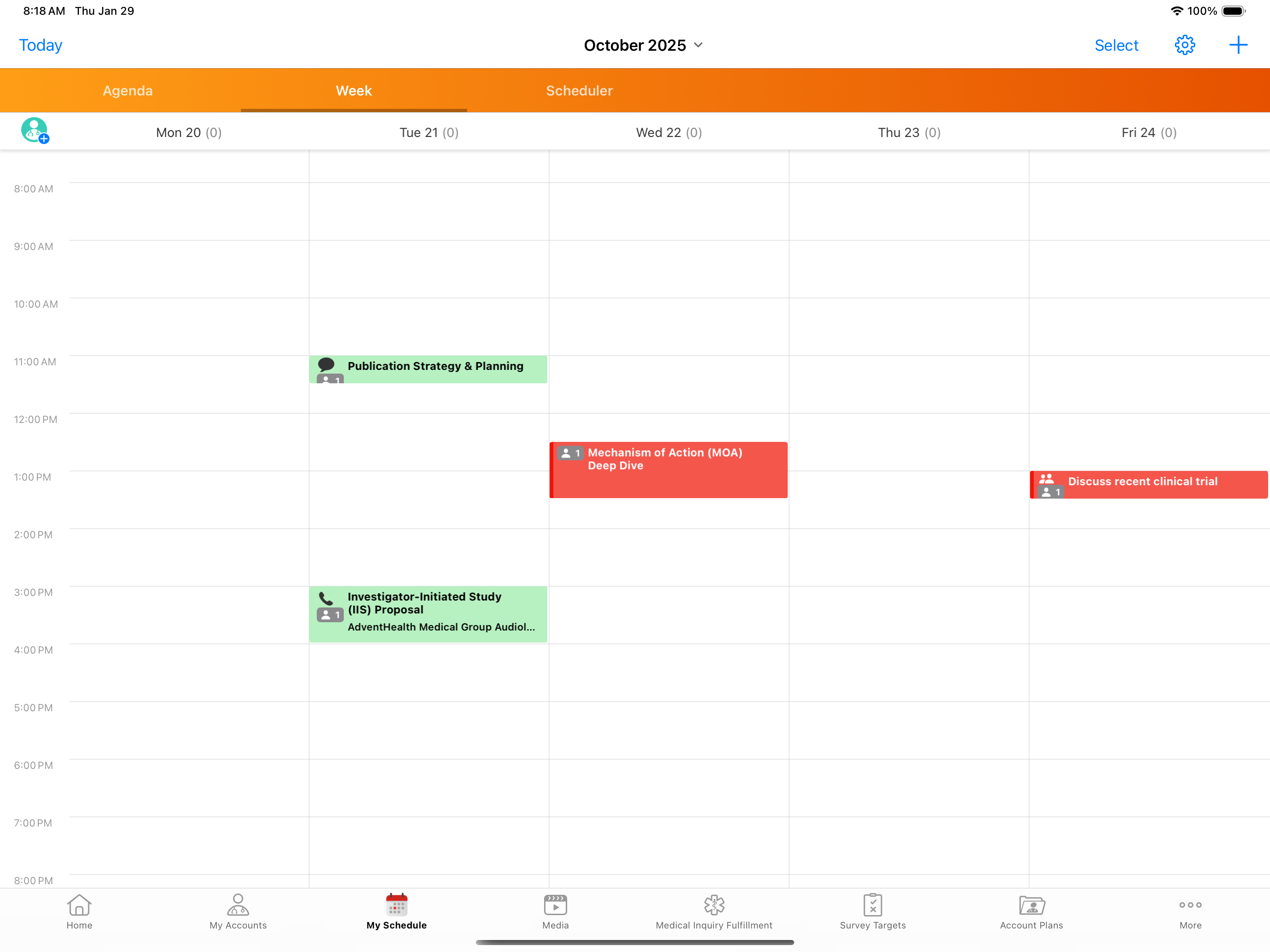
Task: Select the Week tab
Action: 353,91
